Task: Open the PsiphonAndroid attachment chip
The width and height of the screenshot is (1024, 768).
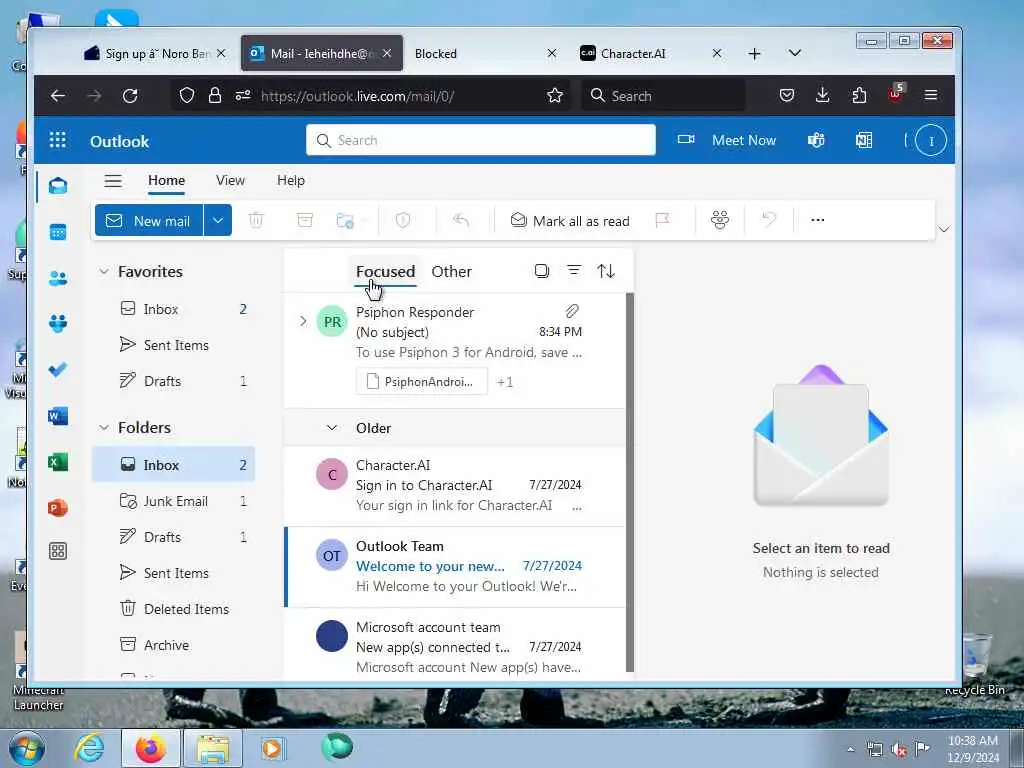Action: (x=421, y=381)
